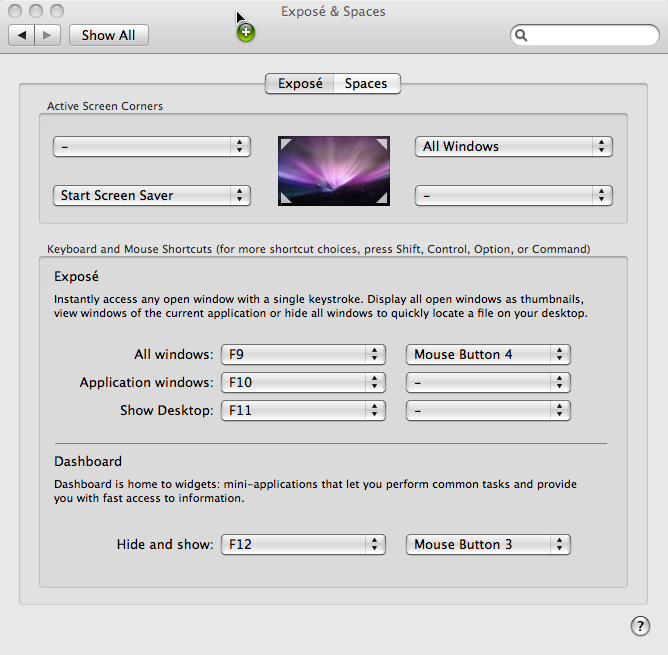The height and width of the screenshot is (655, 668).
Task: Click the forward arrow button
Action: (x=47, y=35)
